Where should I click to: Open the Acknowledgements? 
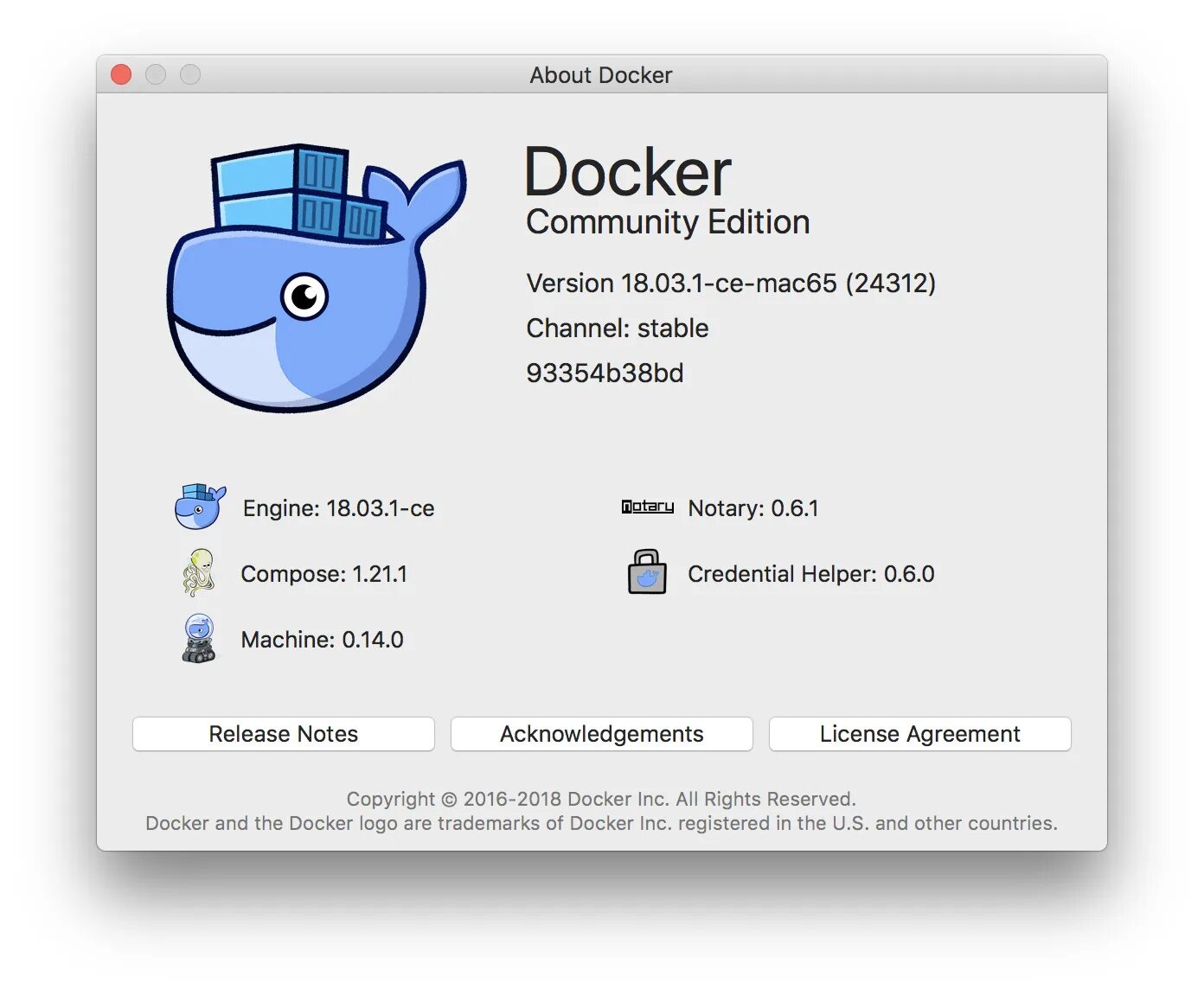tap(602, 734)
